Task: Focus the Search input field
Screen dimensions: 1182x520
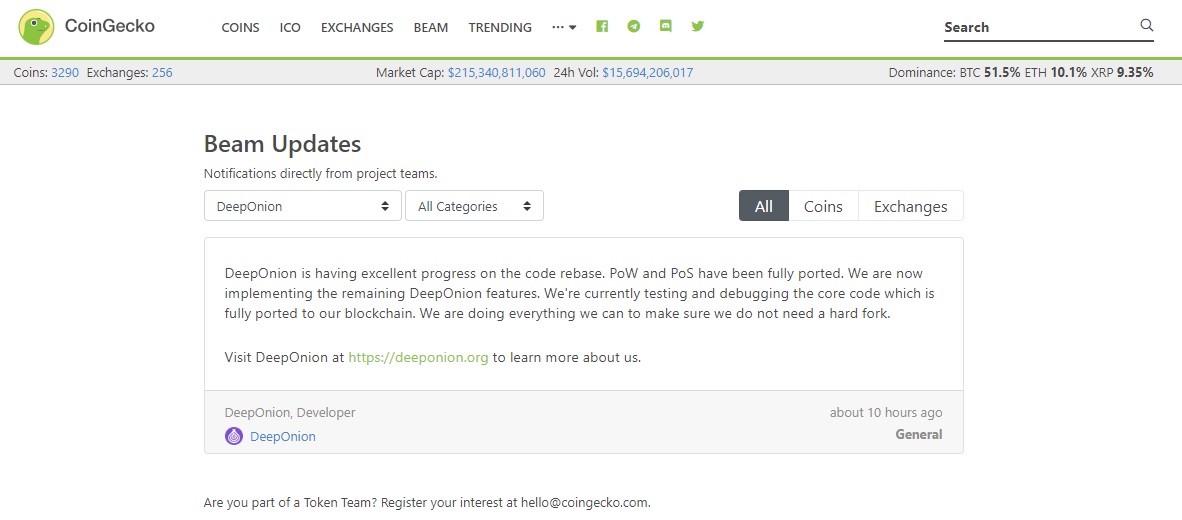Action: [1040, 27]
